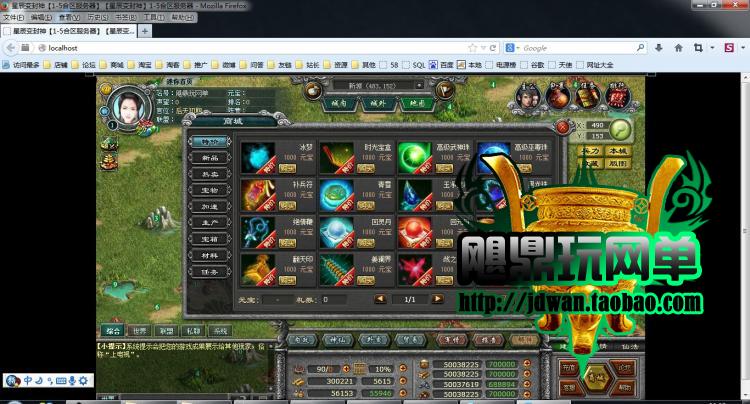Click the 回灵丹 red orb item icon

click(x=415, y=232)
